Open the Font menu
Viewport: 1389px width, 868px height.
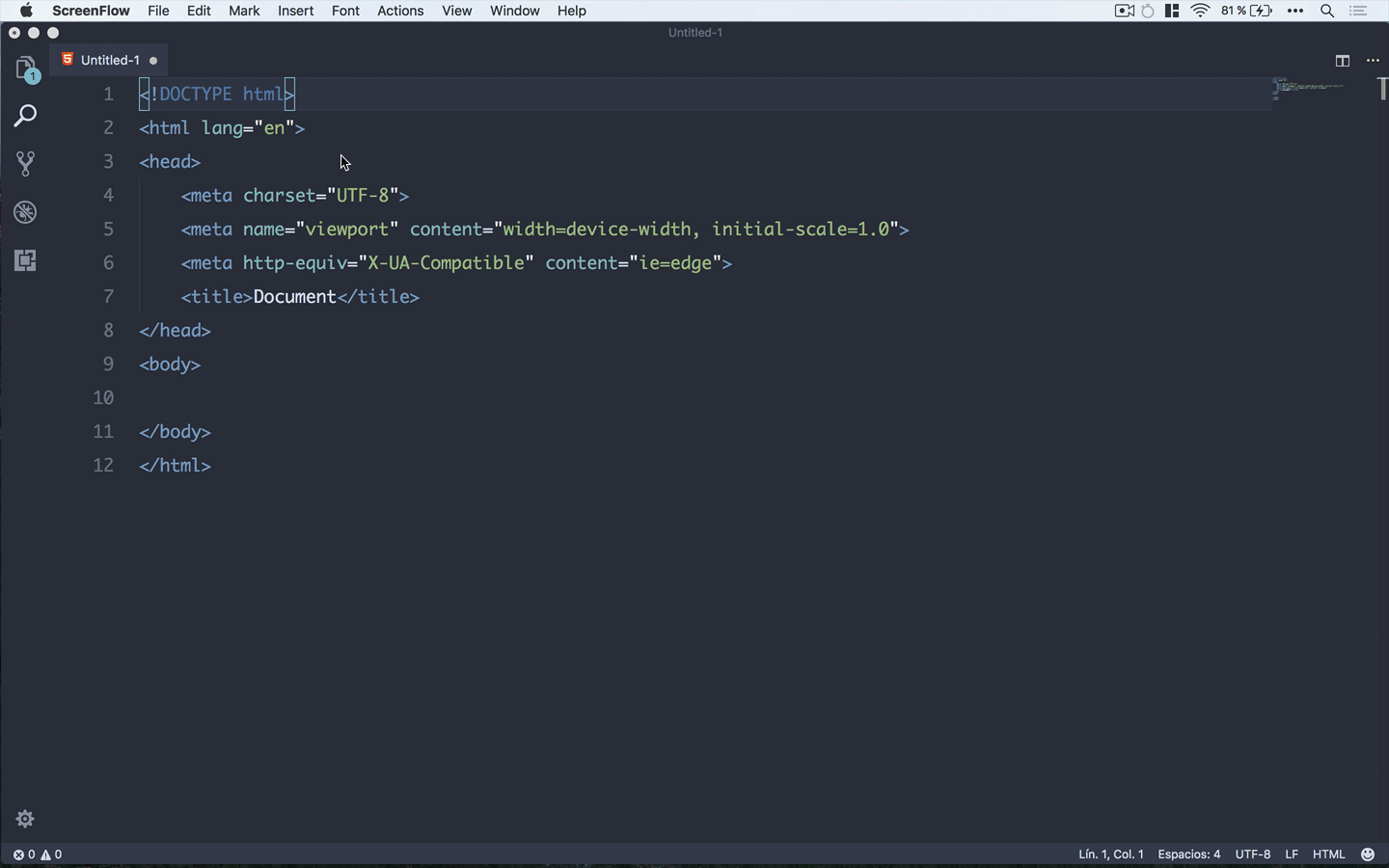[345, 11]
